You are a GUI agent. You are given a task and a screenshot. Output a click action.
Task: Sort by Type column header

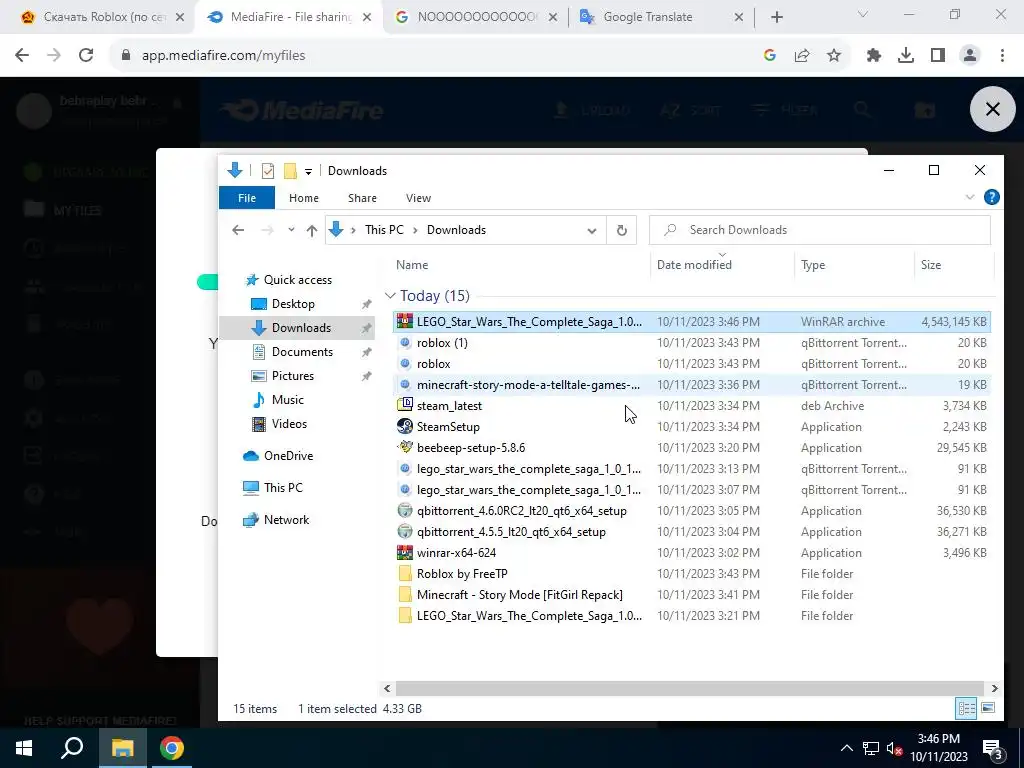pyautogui.click(x=813, y=264)
